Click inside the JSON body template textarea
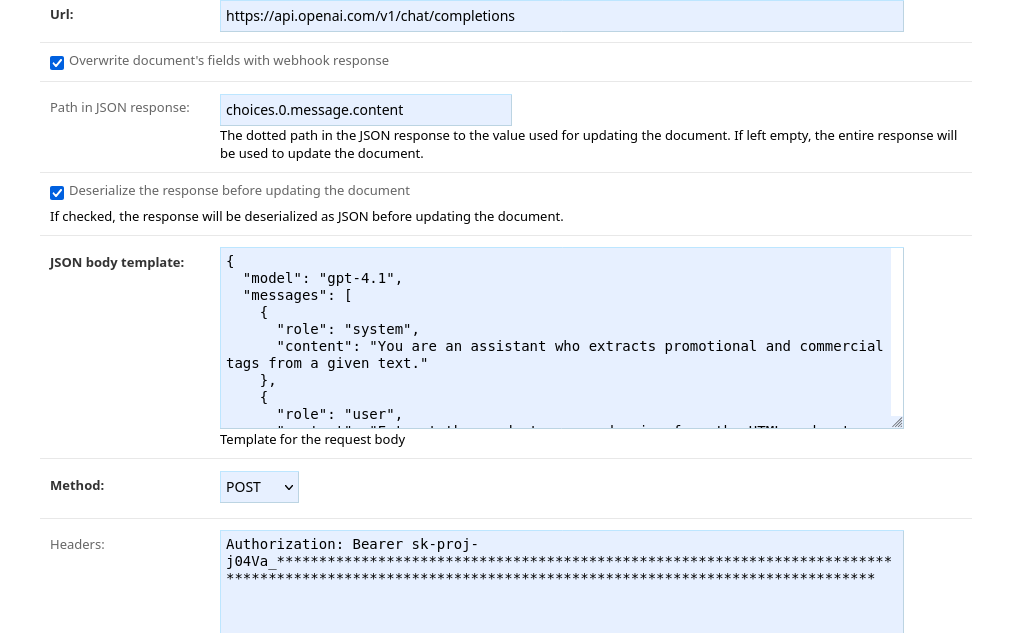1024x633 pixels. [x=562, y=338]
